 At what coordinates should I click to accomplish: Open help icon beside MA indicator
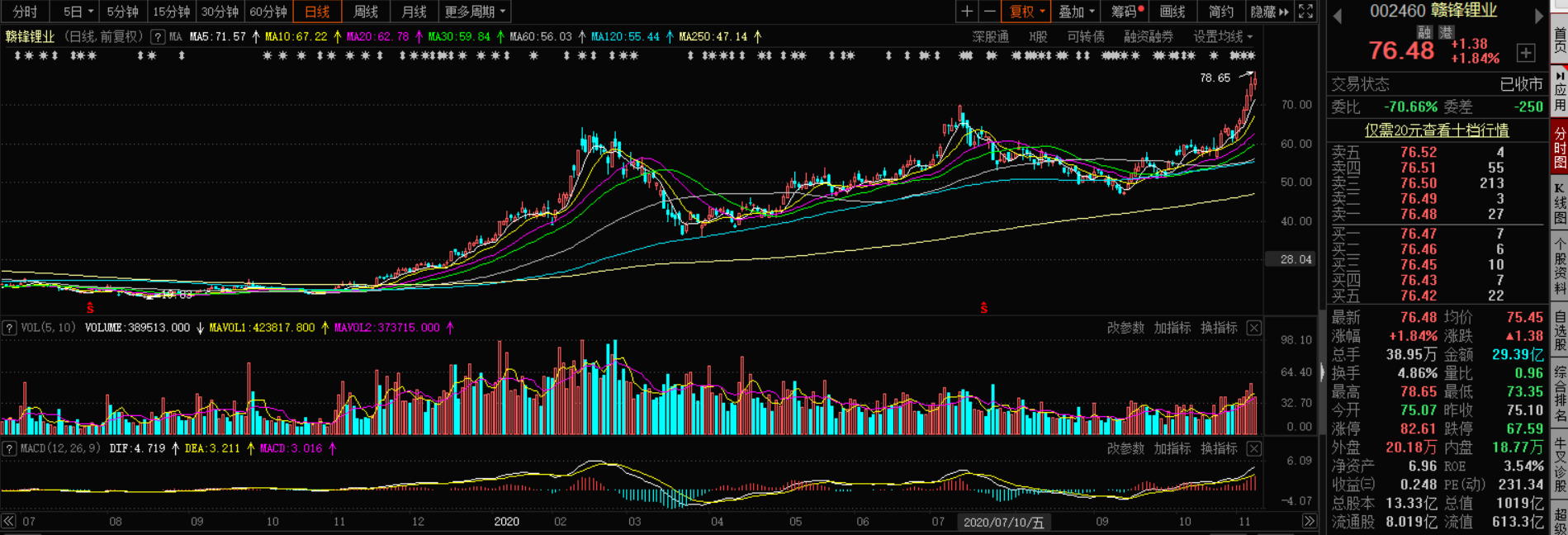click(158, 37)
